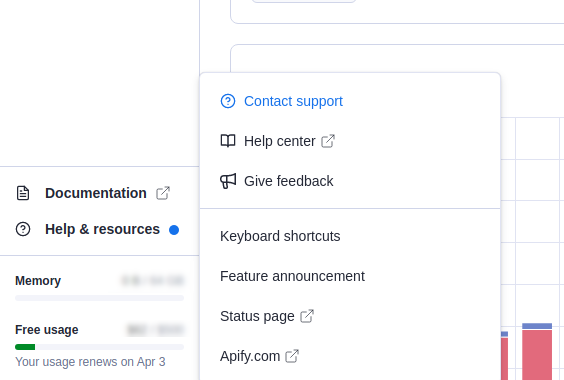This screenshot has height=380, width=564.
Task: Click external-link icon next to Help center
Action: 328,141
